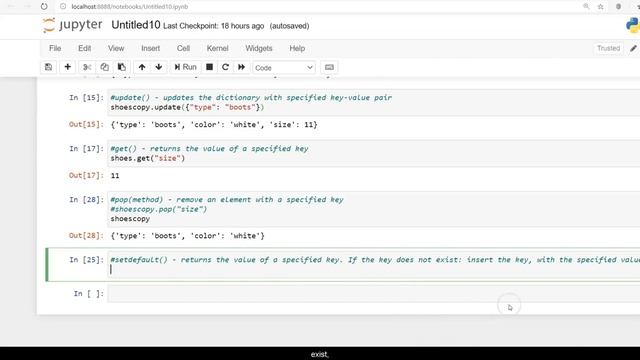
Task: Click the Trusted notebook indicator
Action: click(x=608, y=48)
